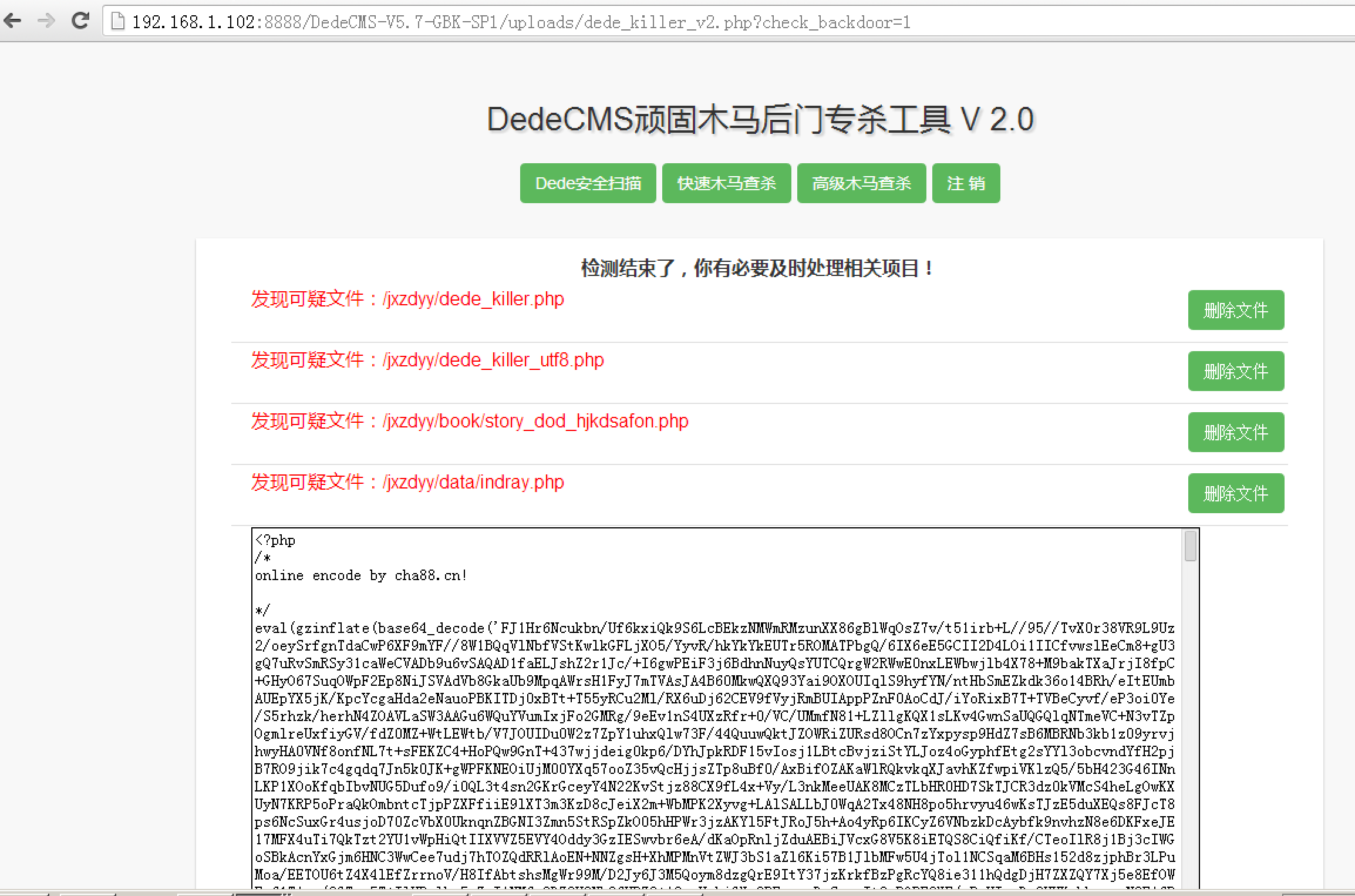Reload the current page
1355x896 pixels.
click(80, 21)
